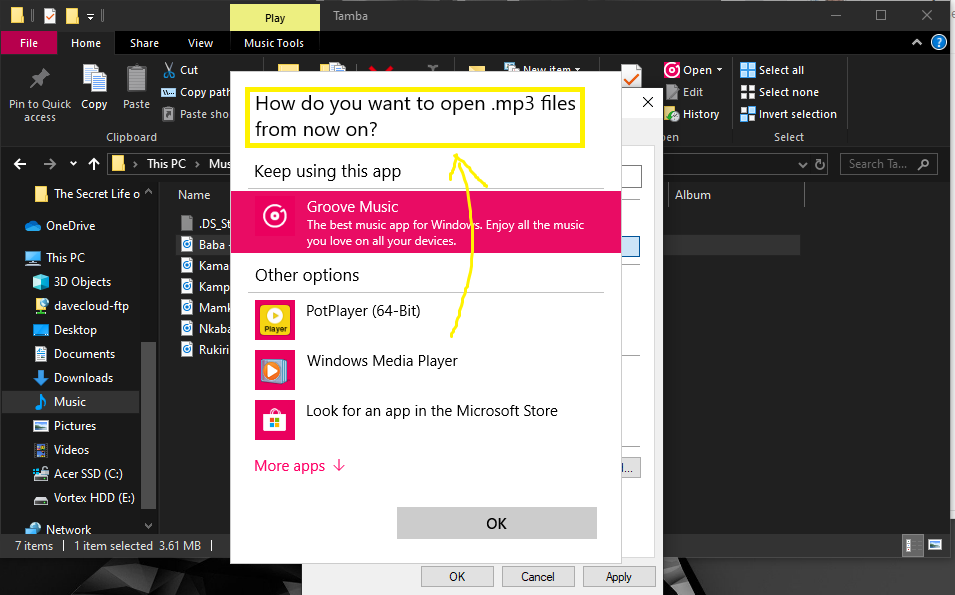955x595 pixels.
Task: Click the Search Tamba box
Action: (x=888, y=164)
